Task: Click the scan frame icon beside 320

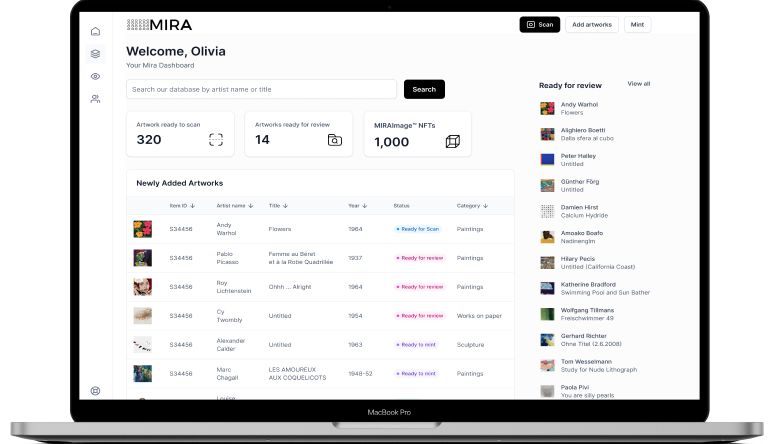Action: point(216,140)
